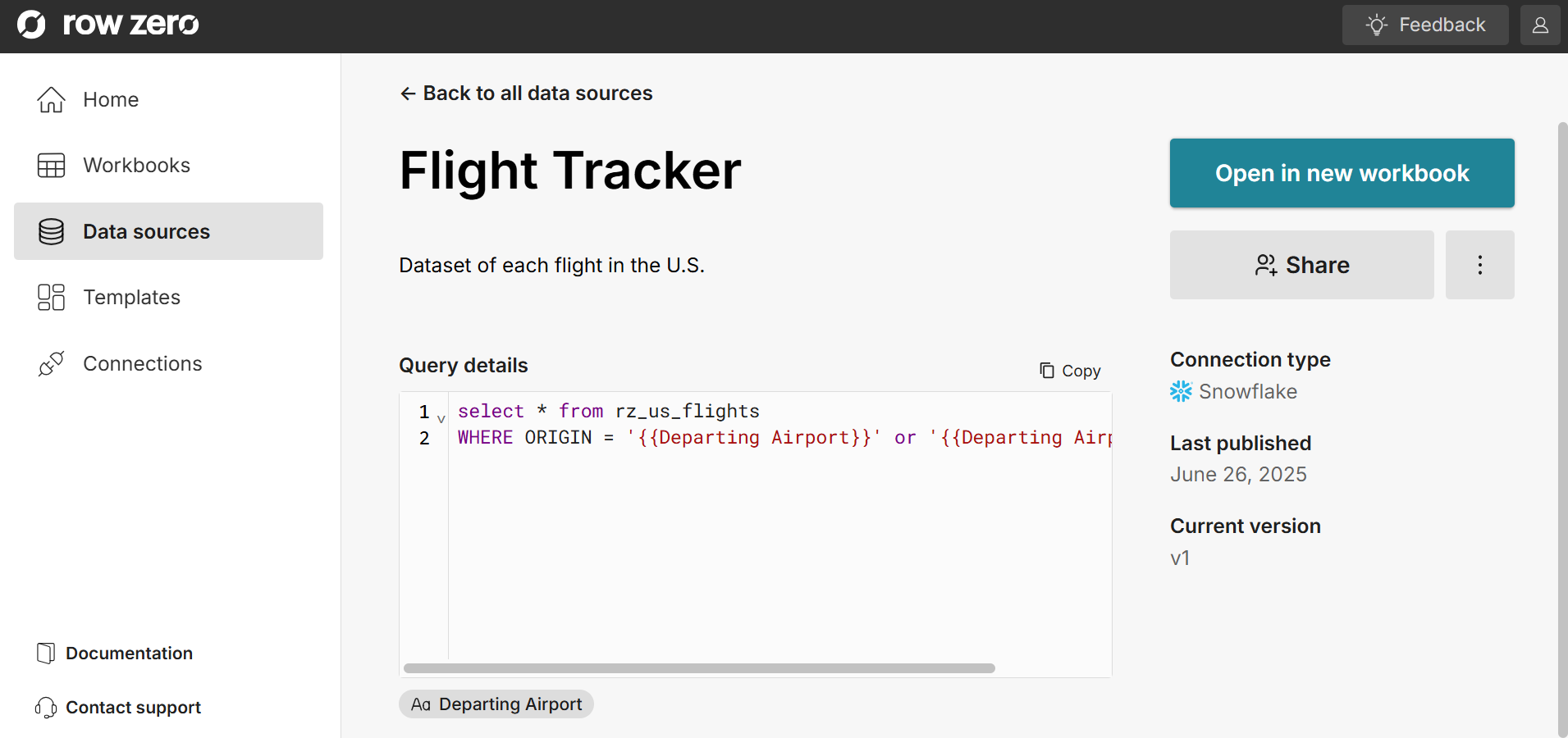Viewport: 1568px width, 738px height.
Task: Open Templates from the sidebar
Action: (131, 298)
